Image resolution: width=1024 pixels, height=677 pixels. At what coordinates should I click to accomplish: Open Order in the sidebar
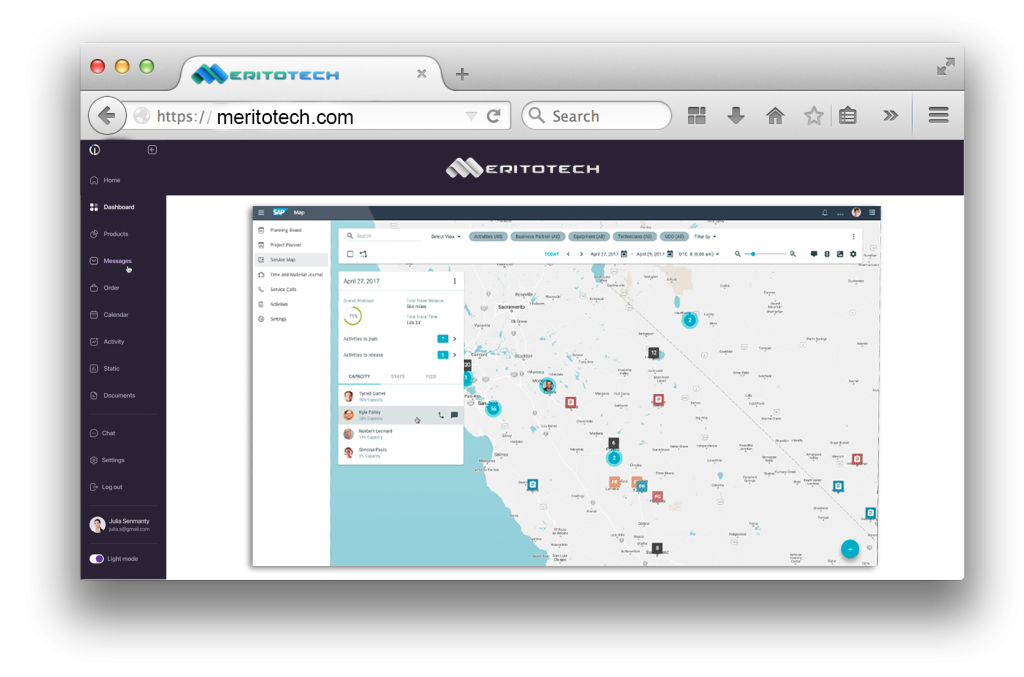point(104,288)
